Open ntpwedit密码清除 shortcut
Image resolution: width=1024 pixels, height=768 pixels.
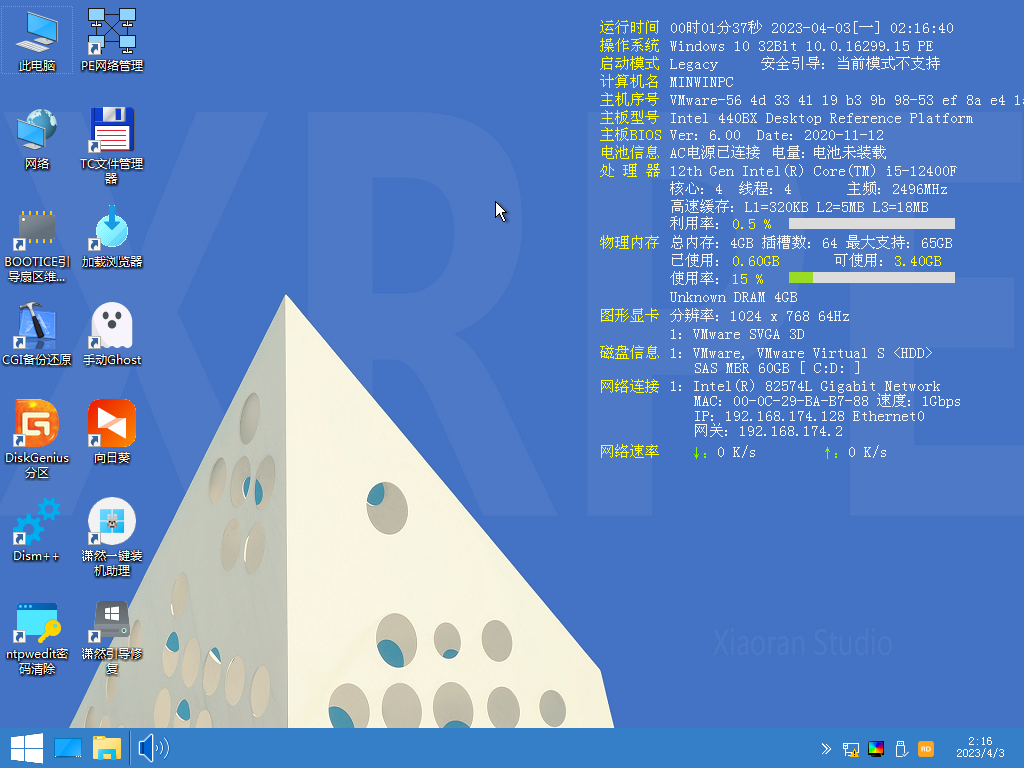[x=37, y=622]
